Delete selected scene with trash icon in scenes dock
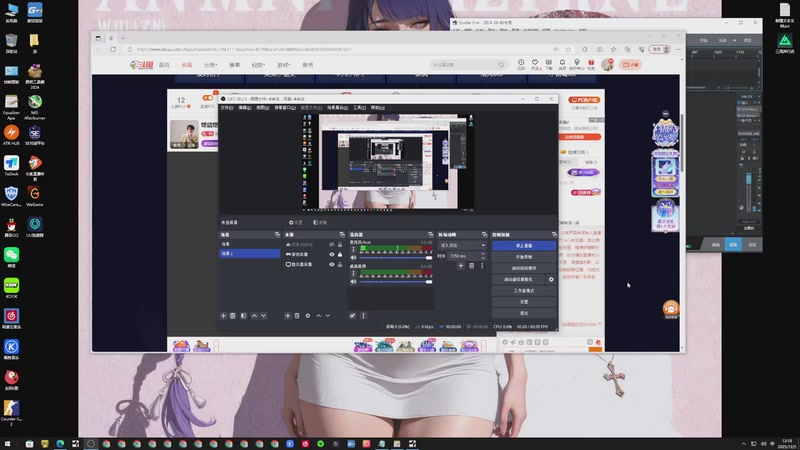 click(233, 316)
